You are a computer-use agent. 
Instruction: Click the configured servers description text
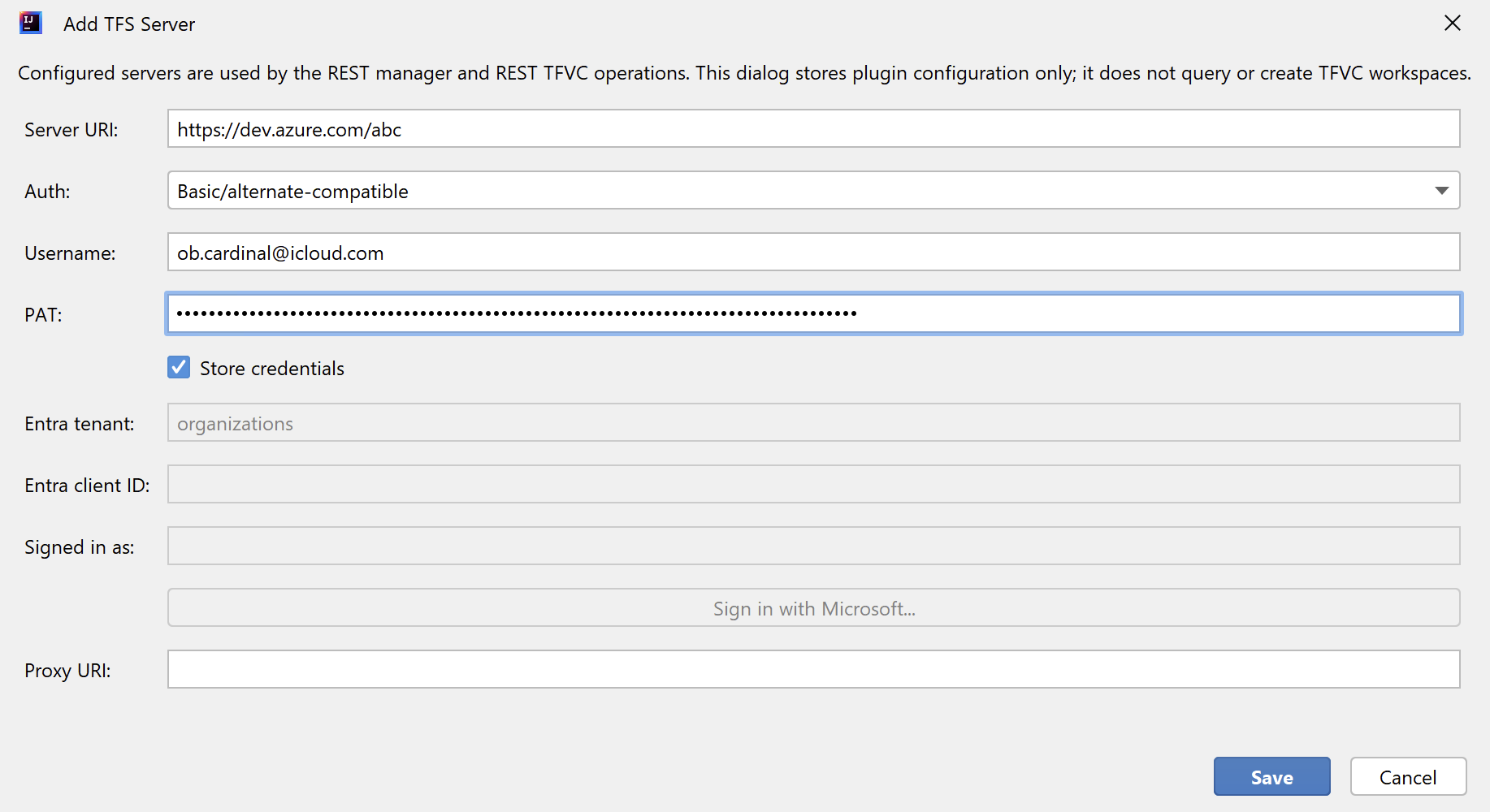pyautogui.click(x=744, y=73)
